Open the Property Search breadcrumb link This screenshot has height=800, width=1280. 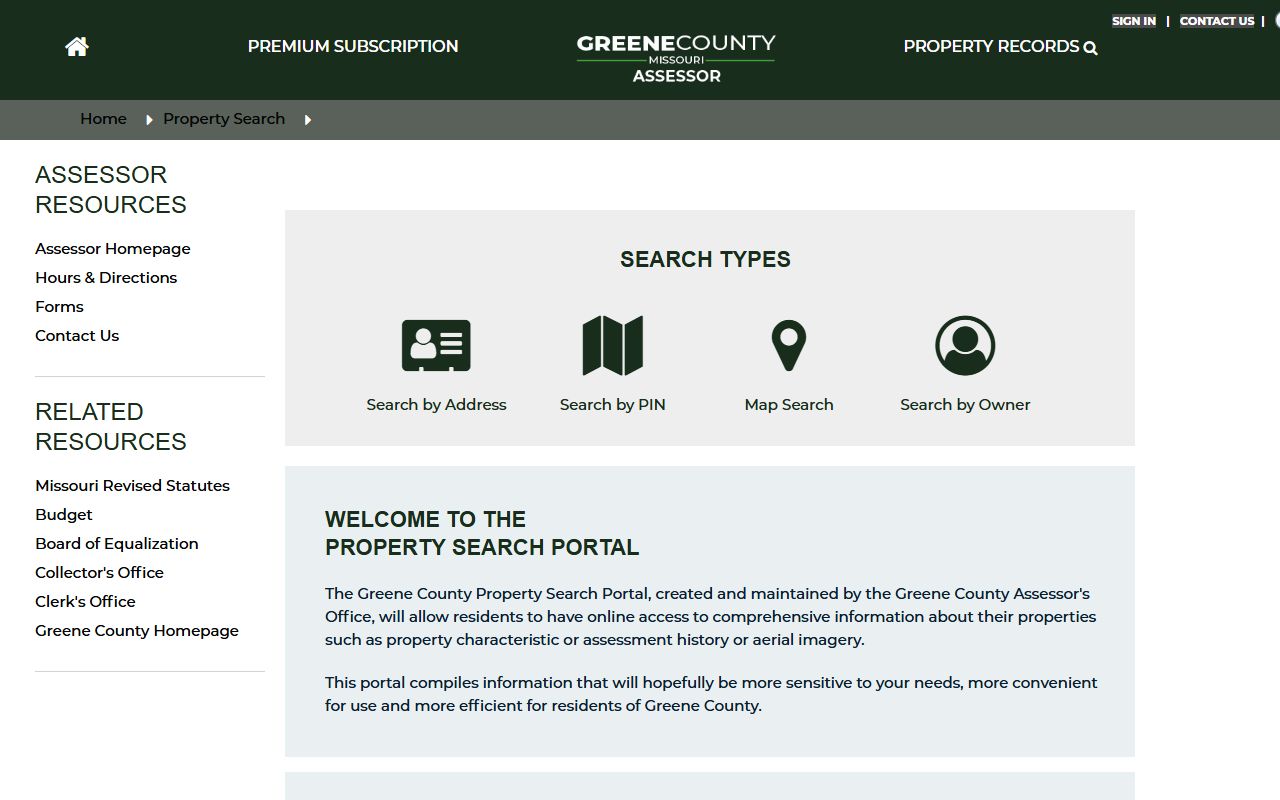click(224, 119)
